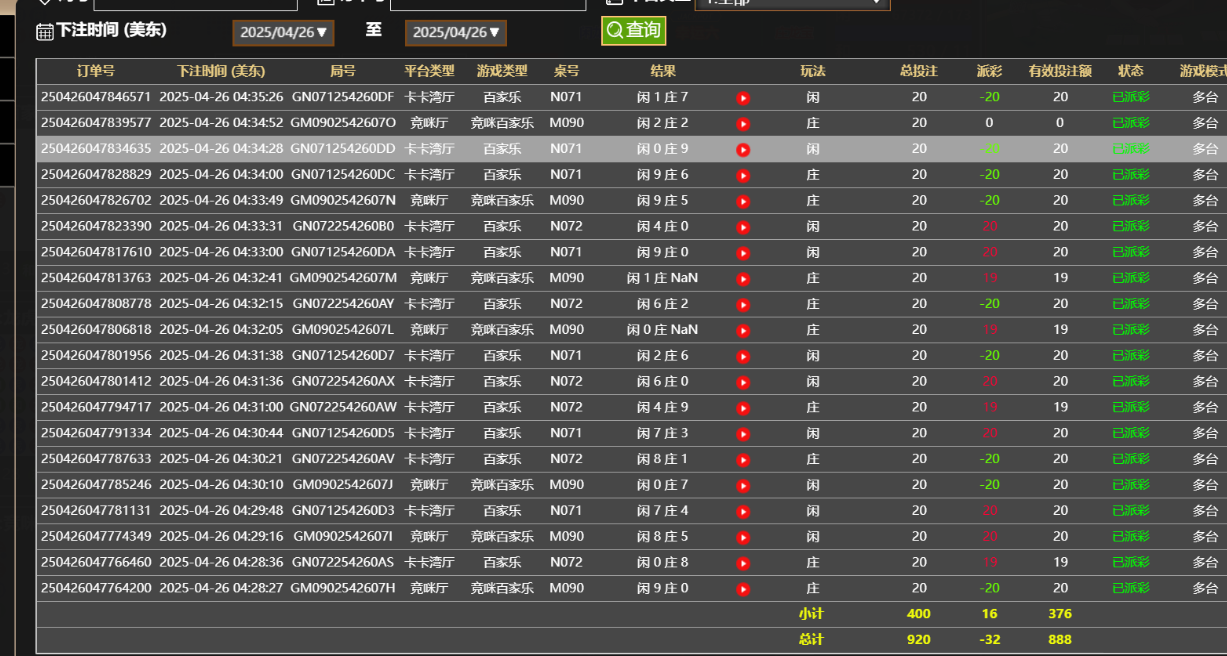The image size is (1227, 656).
Task: Click the green 查询 search button
Action: point(633,31)
